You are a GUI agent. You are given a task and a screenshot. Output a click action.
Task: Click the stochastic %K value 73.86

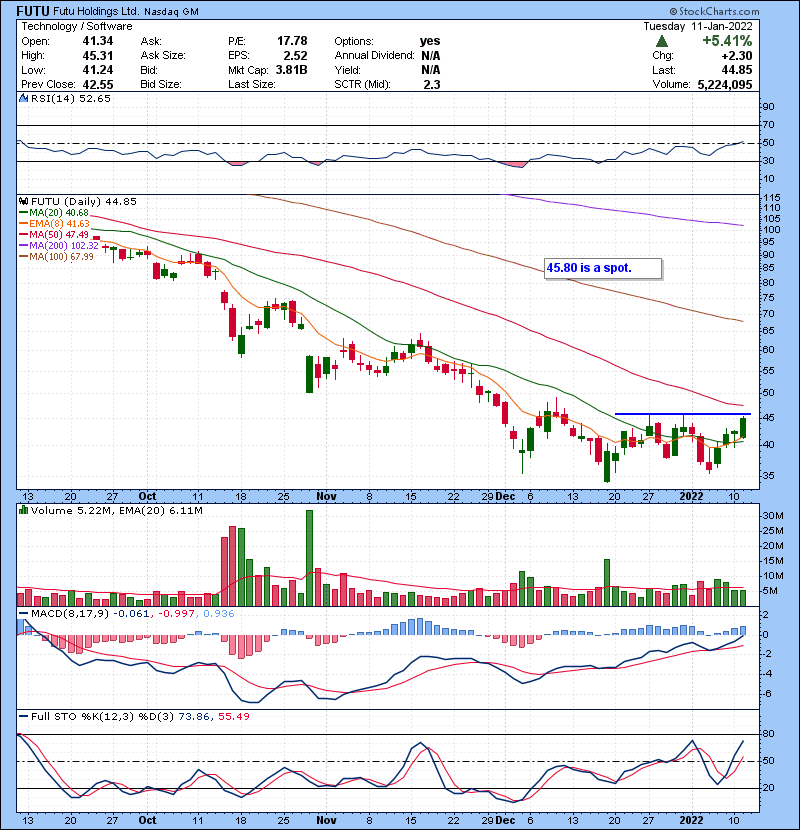click(194, 717)
